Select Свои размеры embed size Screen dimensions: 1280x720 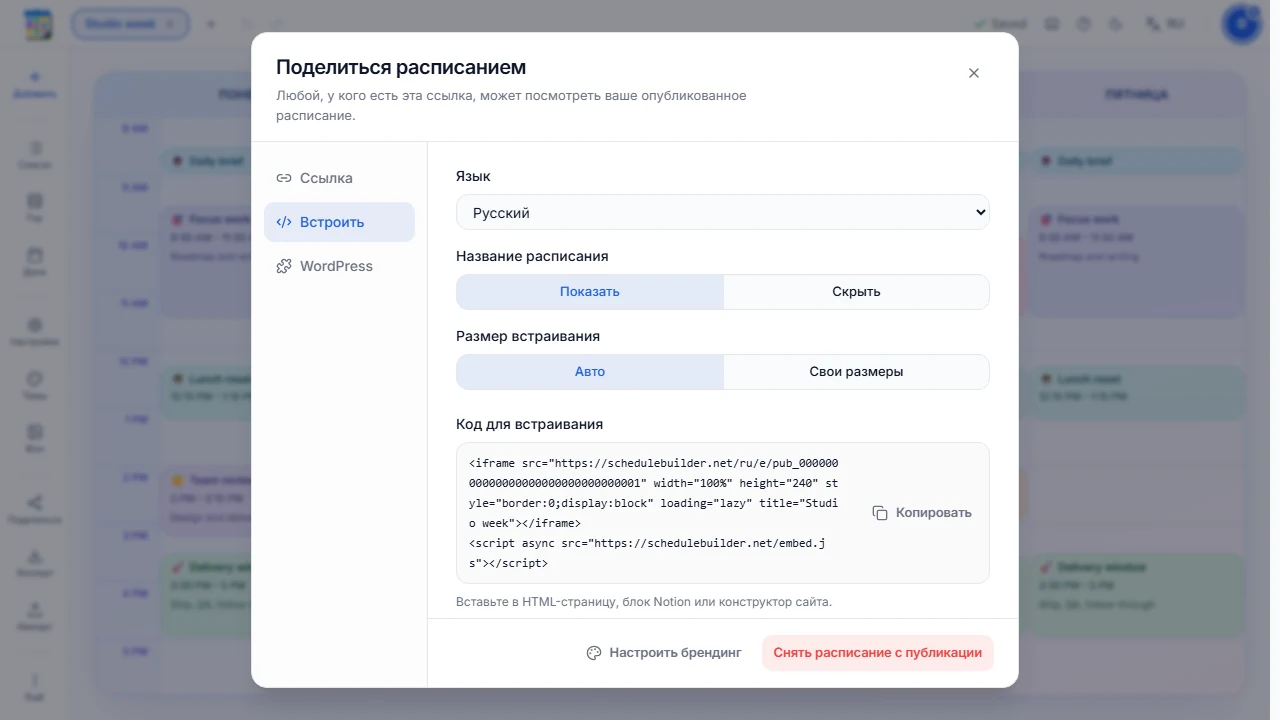coord(856,372)
